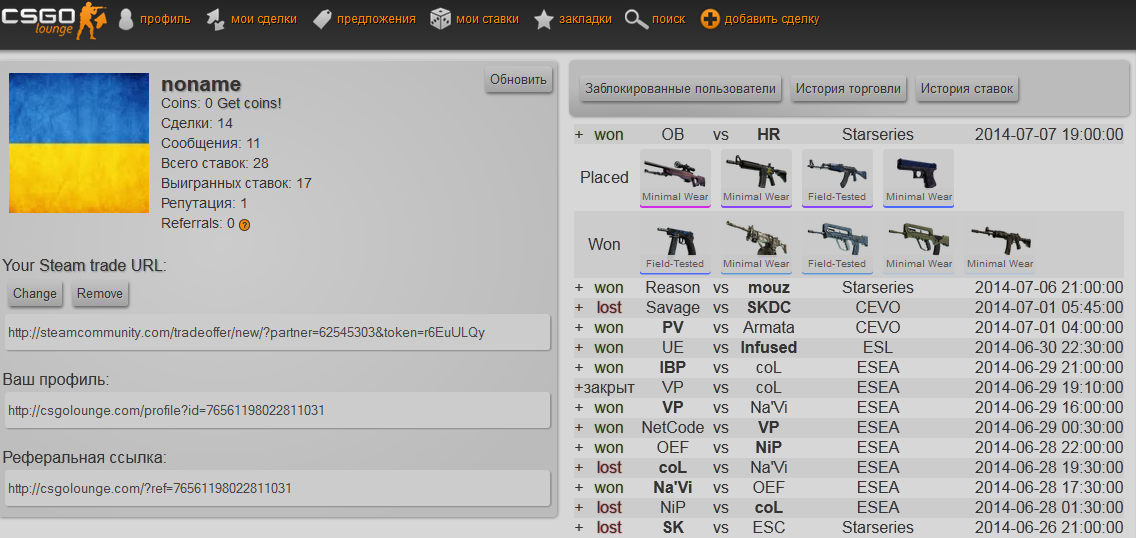Viewport: 1136px width, 538px height.
Task: Click the date 2014-06-26 21:00:00
Action: point(1049,527)
